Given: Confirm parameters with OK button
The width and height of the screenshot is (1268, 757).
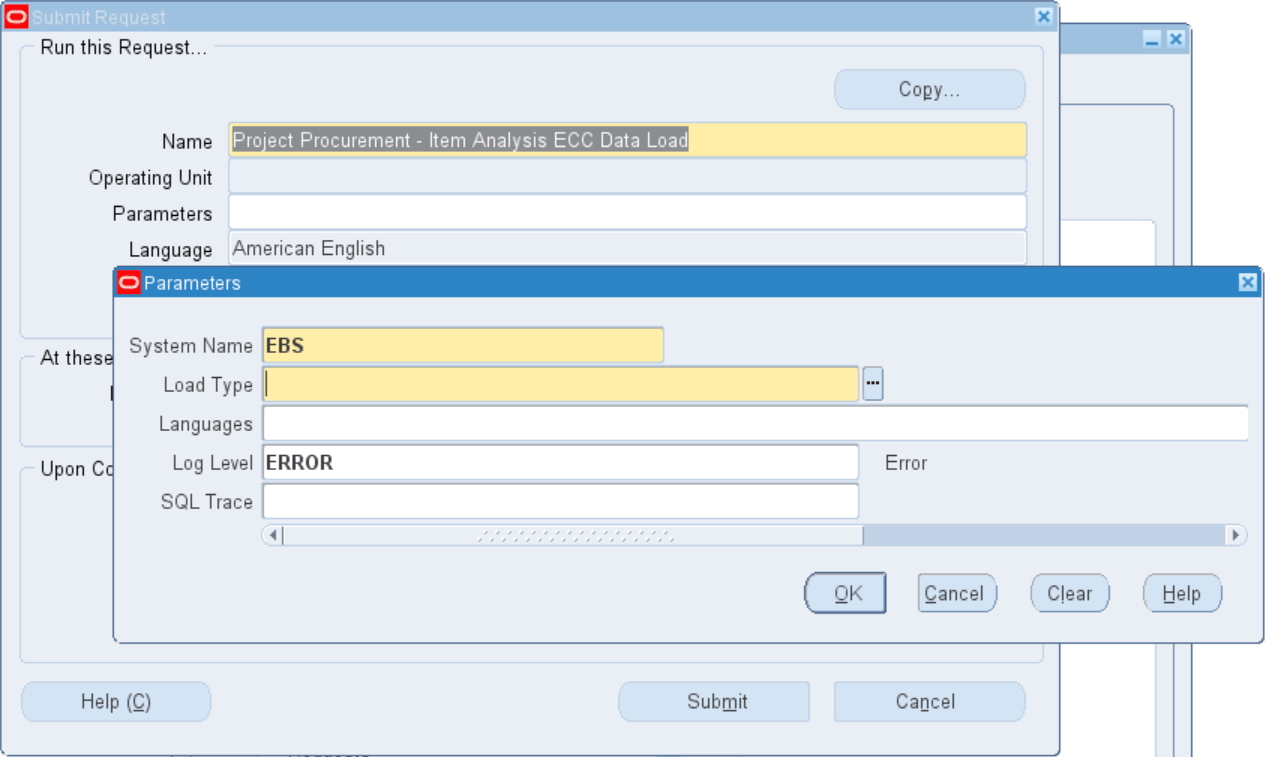Looking at the screenshot, I should (x=845, y=594).
